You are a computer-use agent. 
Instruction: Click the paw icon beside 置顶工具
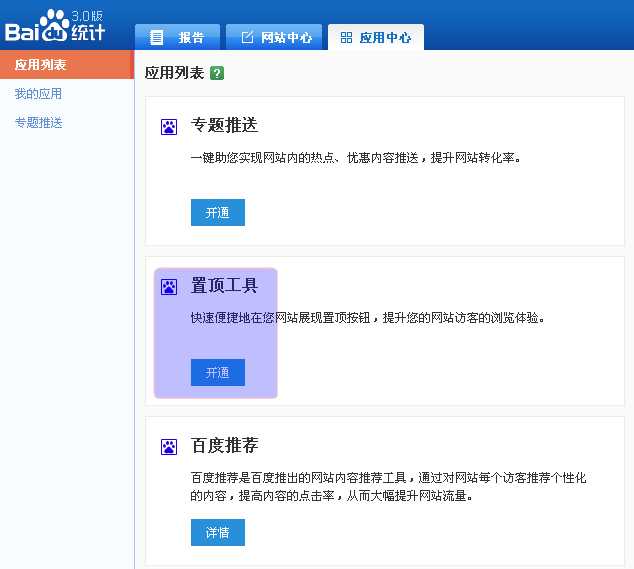(x=169, y=287)
